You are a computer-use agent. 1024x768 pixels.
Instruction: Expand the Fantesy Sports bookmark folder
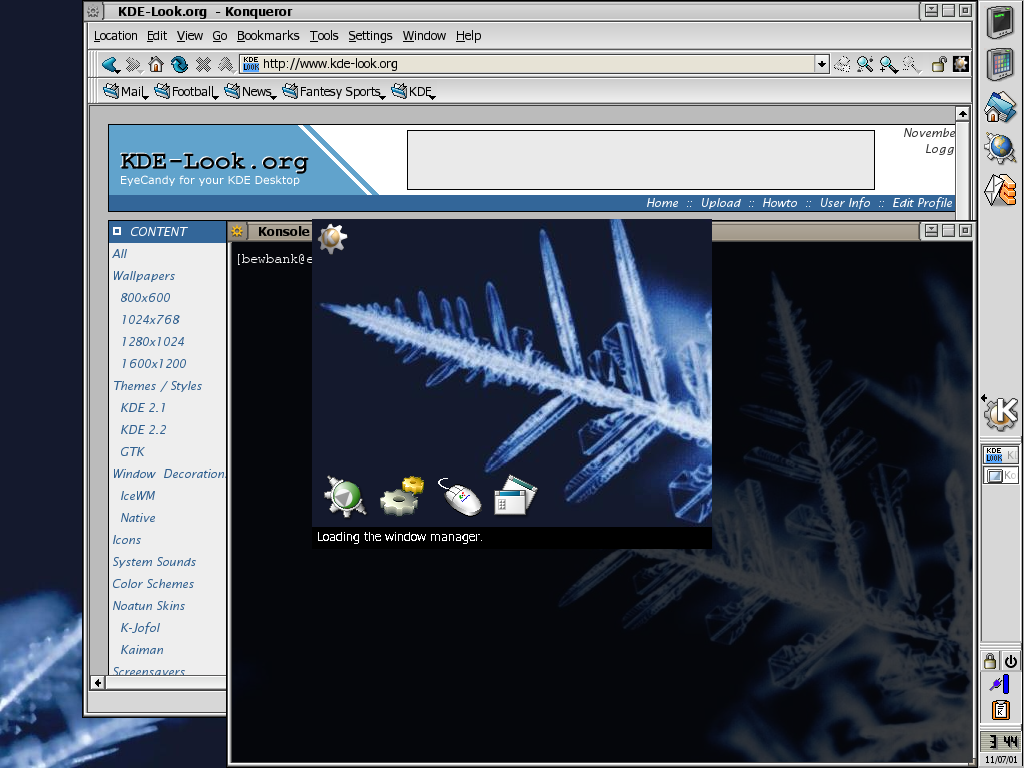(334, 91)
